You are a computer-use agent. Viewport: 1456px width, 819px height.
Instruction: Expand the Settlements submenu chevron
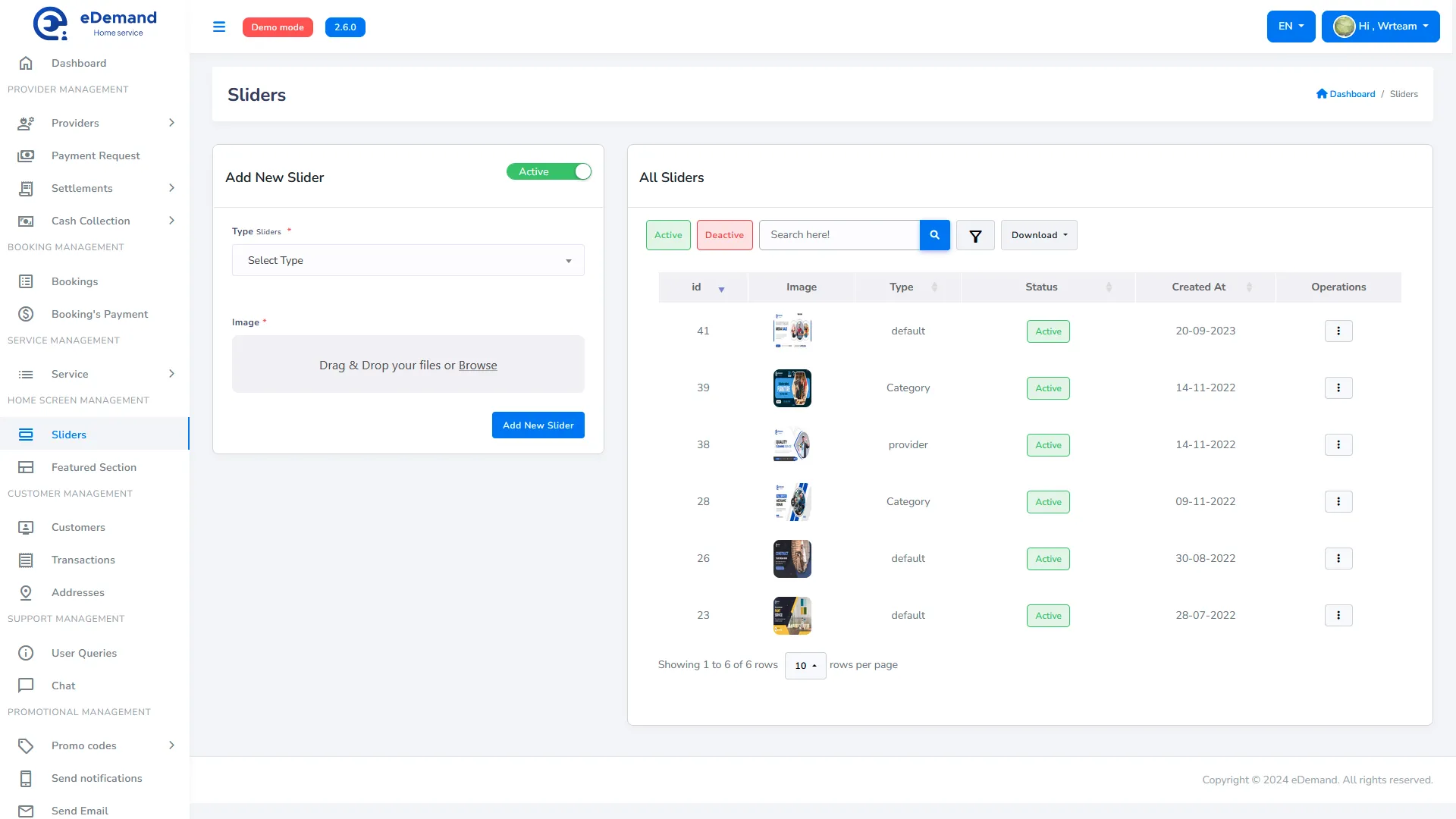click(171, 188)
